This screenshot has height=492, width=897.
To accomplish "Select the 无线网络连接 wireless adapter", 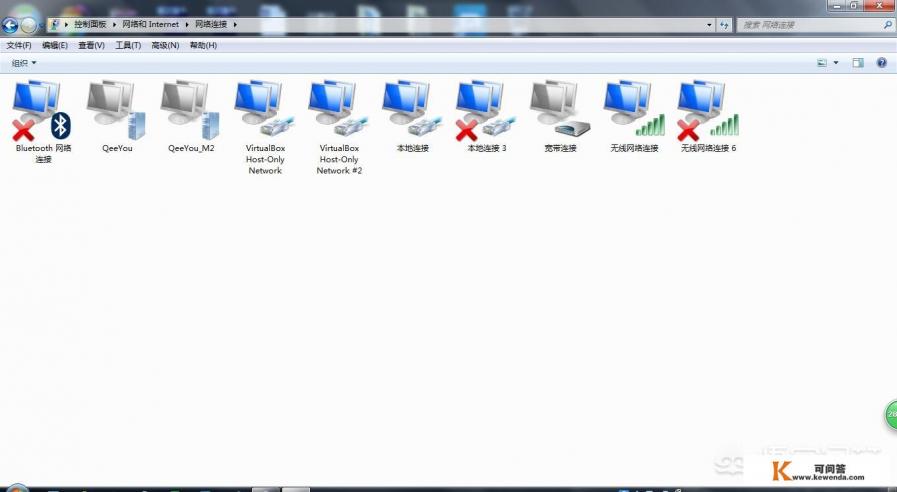I will pos(634,112).
